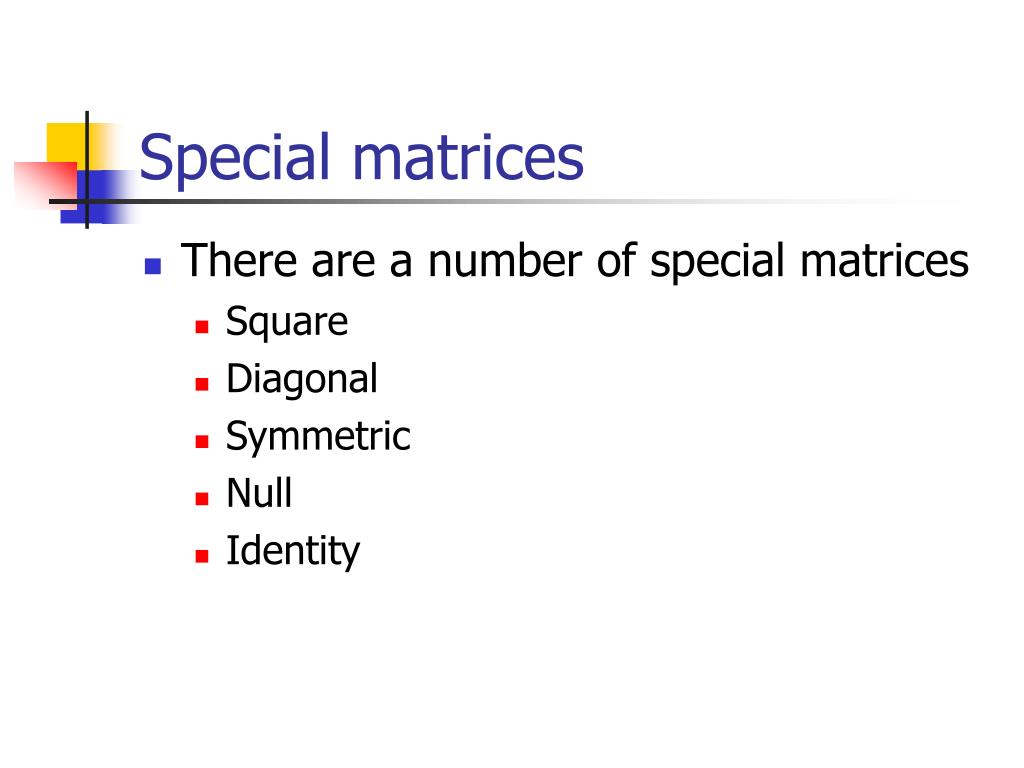
Task: Click the 'Diagonal' list item
Action: [x=302, y=378]
